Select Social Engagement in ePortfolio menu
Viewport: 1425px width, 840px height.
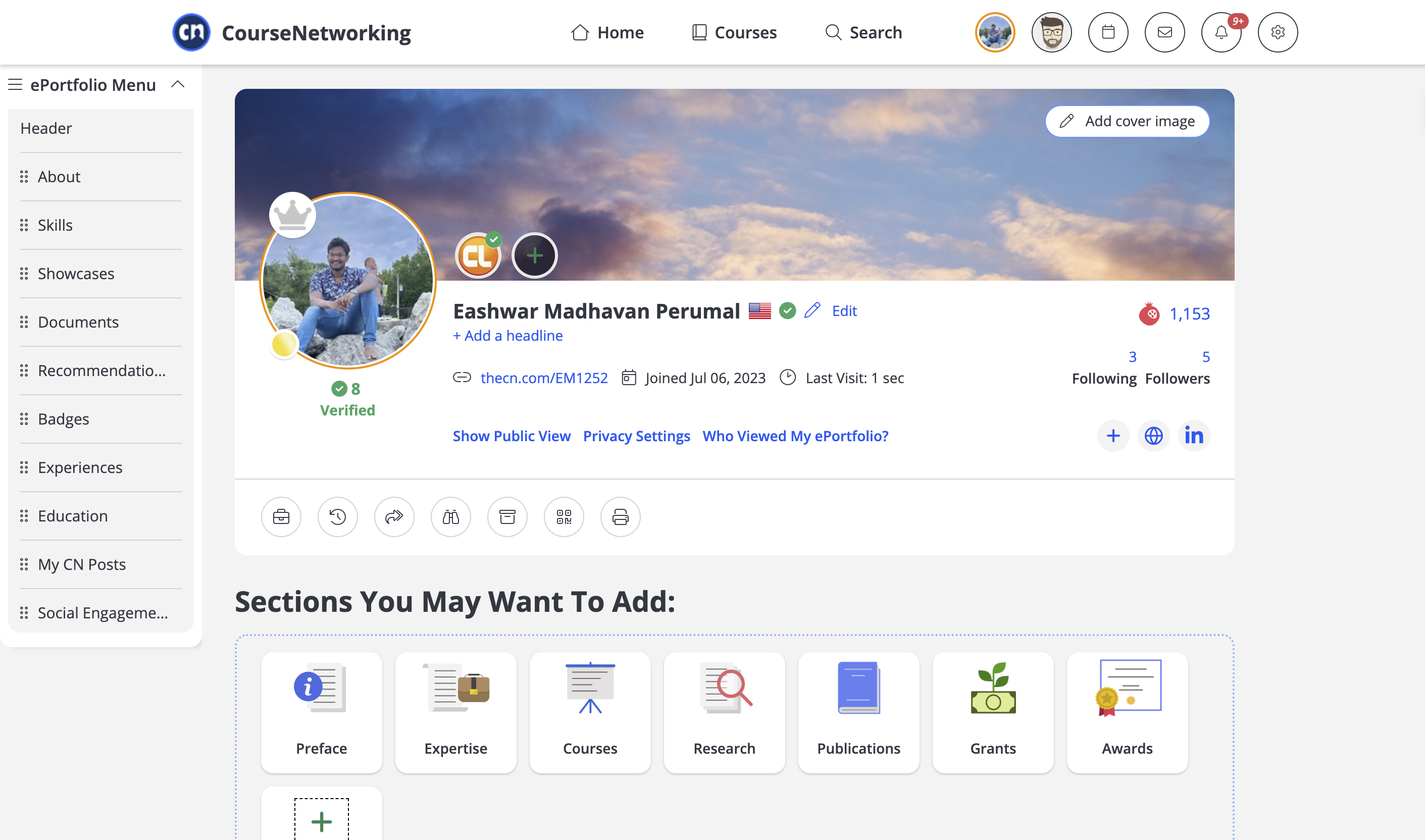click(x=101, y=613)
